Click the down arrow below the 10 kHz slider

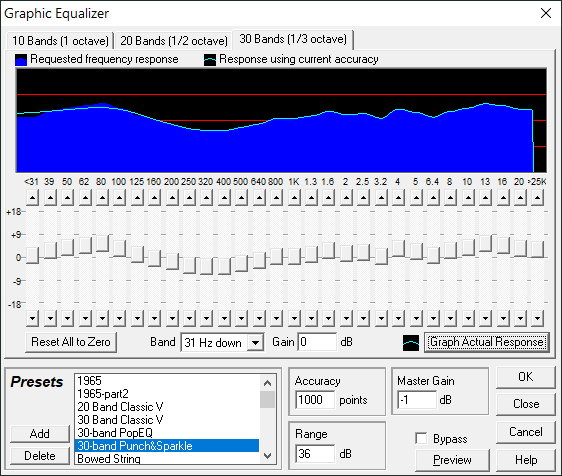(468, 318)
